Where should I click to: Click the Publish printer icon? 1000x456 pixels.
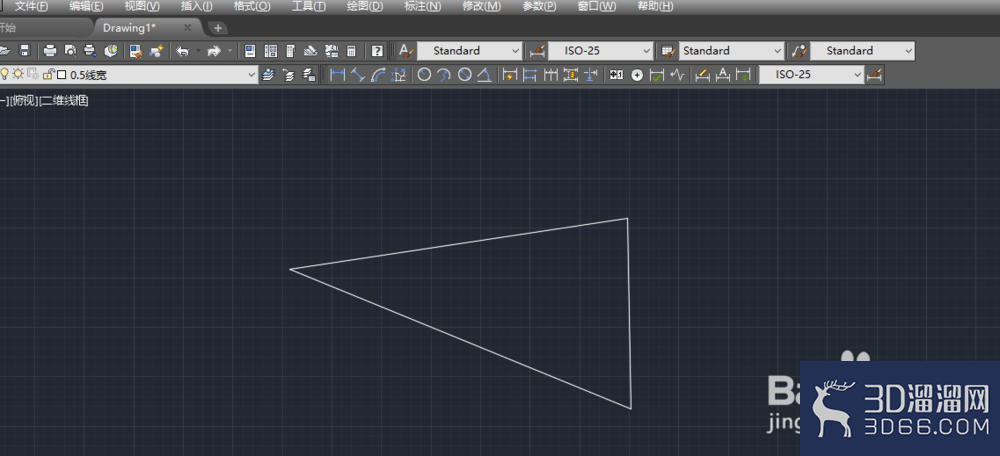click(91, 50)
